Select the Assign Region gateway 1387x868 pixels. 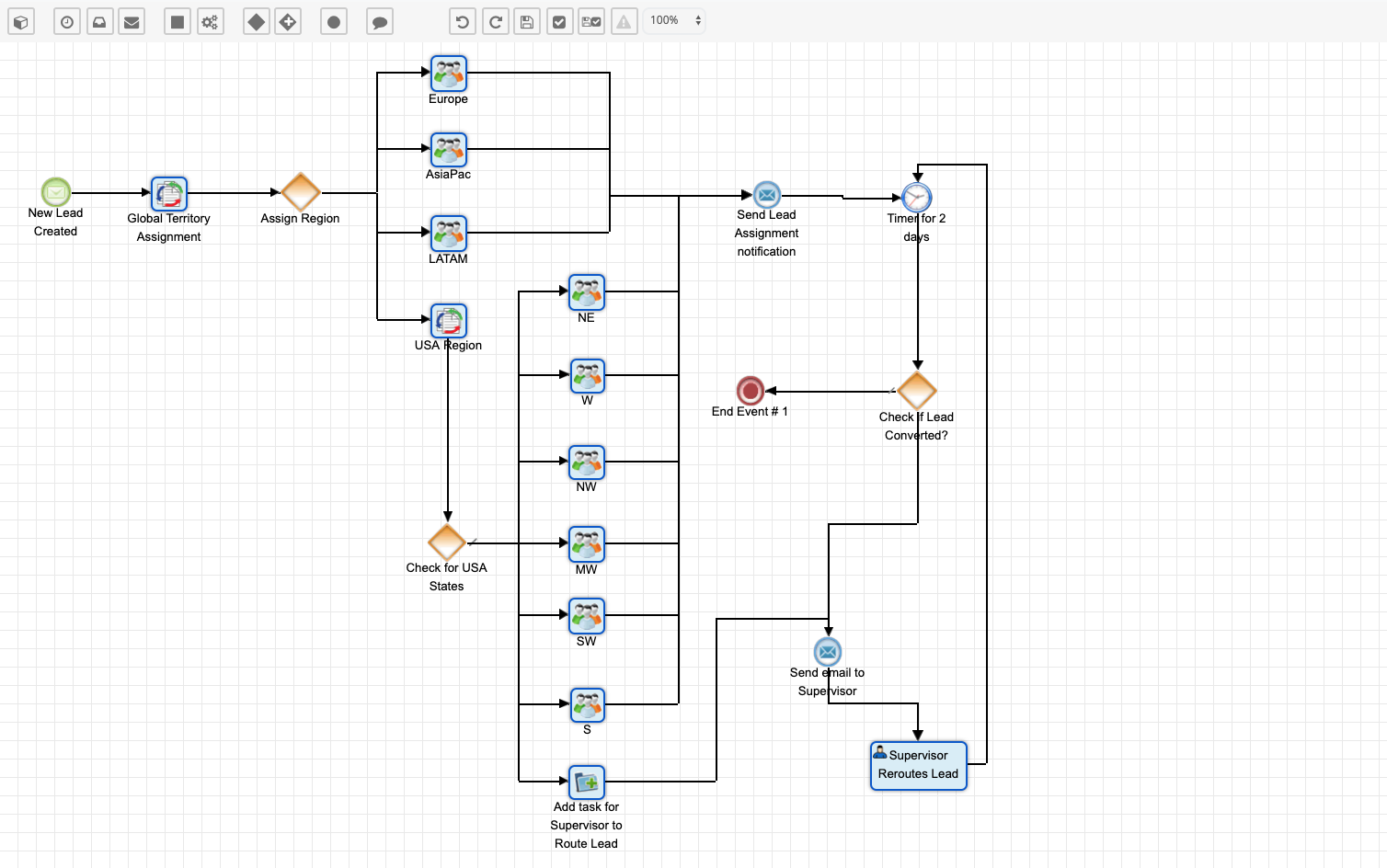click(301, 192)
